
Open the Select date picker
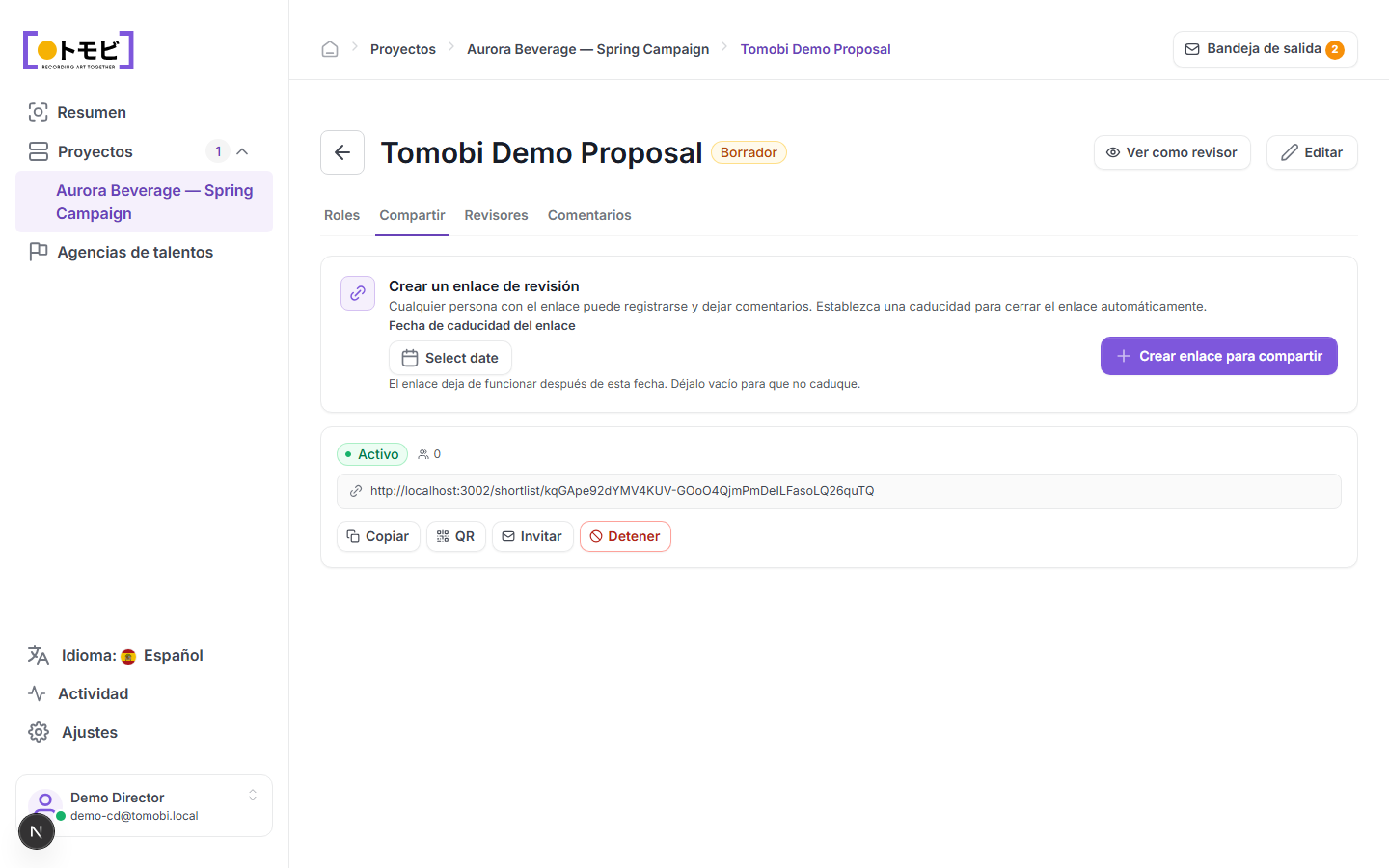coord(450,358)
